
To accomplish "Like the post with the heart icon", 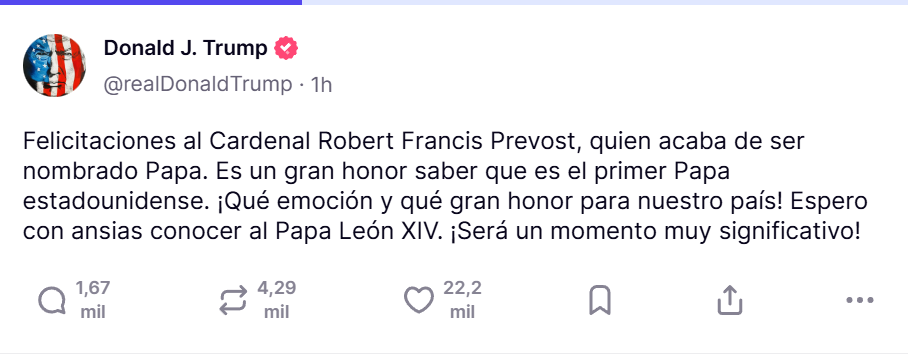I will tap(418, 300).
